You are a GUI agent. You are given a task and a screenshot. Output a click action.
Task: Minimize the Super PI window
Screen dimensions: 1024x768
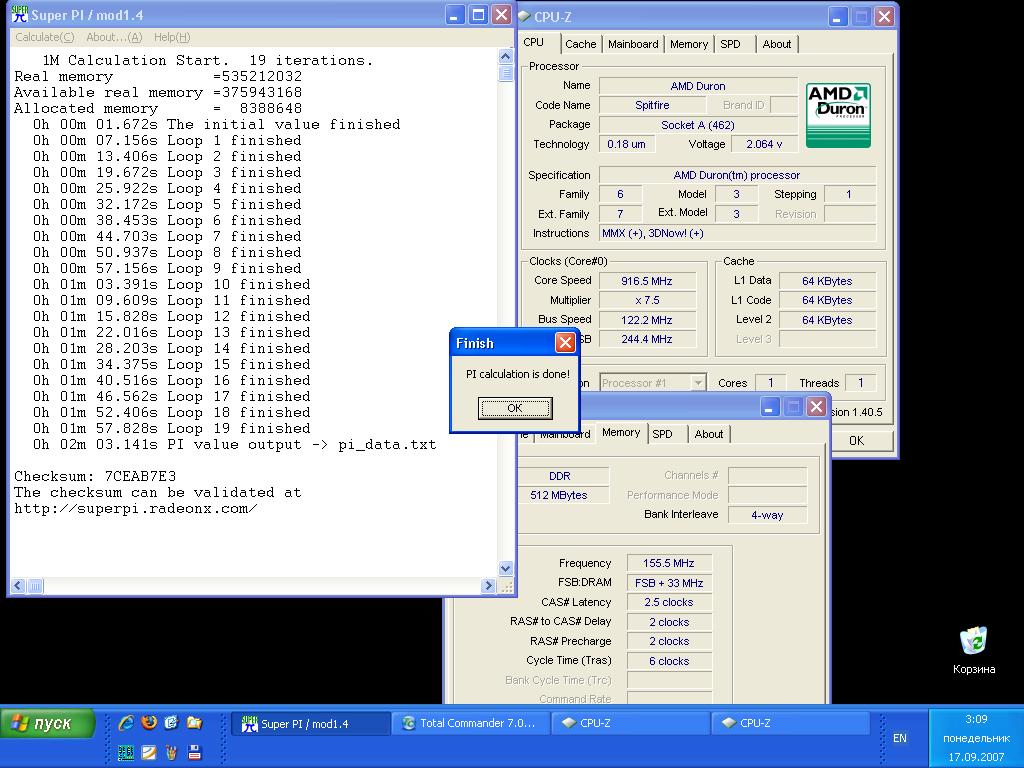tap(456, 15)
